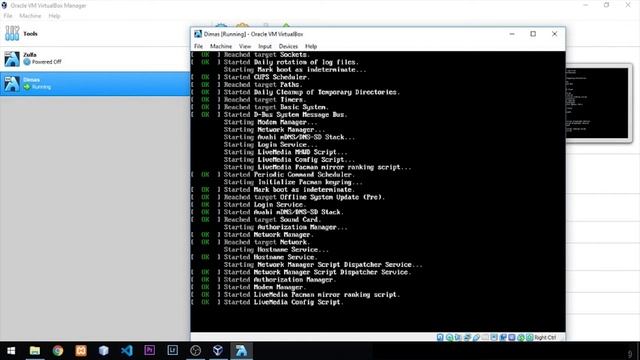
Task: Open Input menu in the Dimas VM window
Action: [265, 46]
